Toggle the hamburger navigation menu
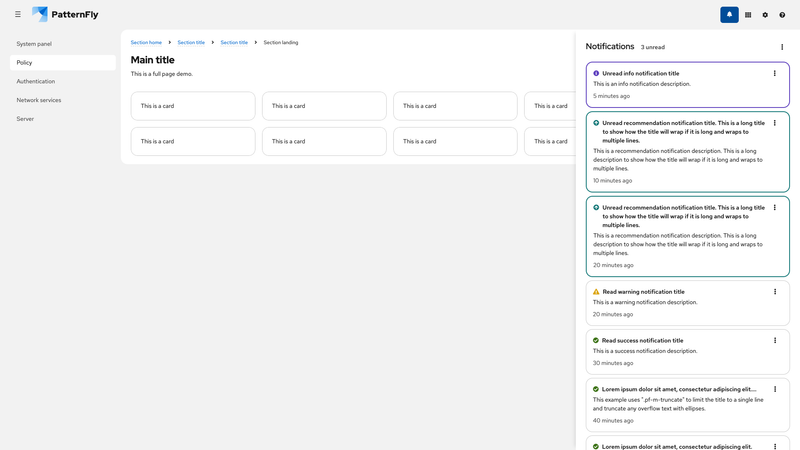Screen dimensions: 800x450 click(18, 14)
